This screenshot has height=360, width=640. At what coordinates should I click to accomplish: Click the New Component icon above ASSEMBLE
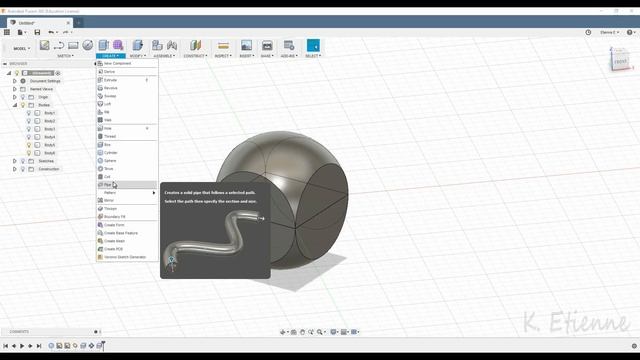pos(157,45)
